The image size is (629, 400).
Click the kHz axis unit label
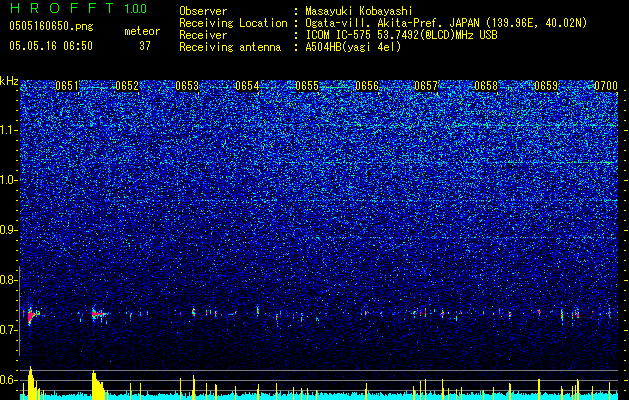coord(9,81)
